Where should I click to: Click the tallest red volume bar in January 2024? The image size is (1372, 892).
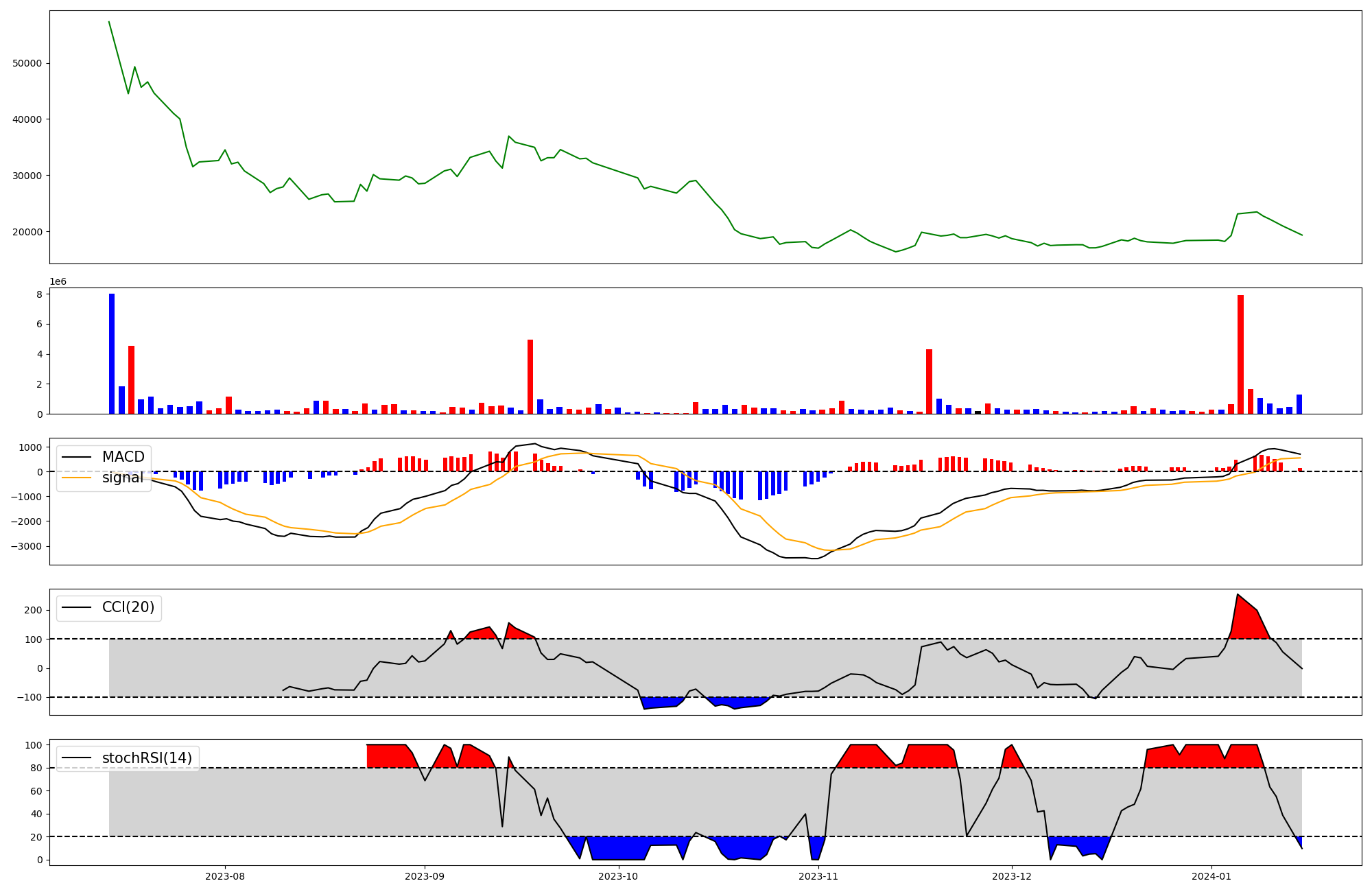point(1240,355)
